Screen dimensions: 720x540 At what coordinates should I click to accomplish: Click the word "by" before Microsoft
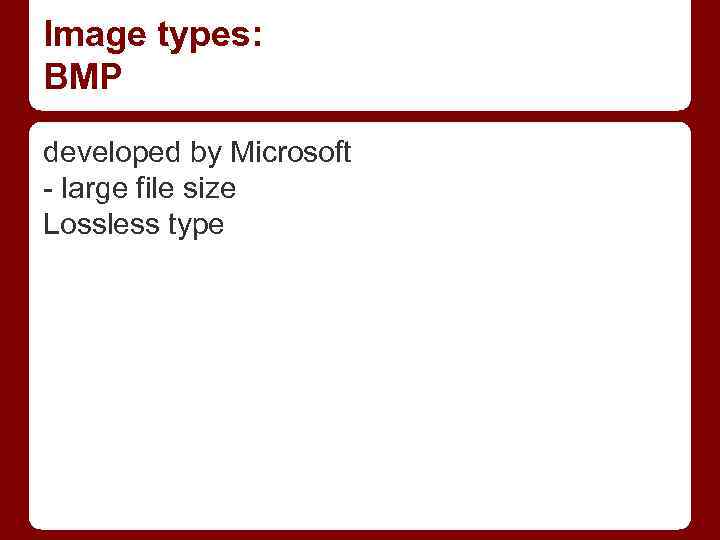[207, 152]
